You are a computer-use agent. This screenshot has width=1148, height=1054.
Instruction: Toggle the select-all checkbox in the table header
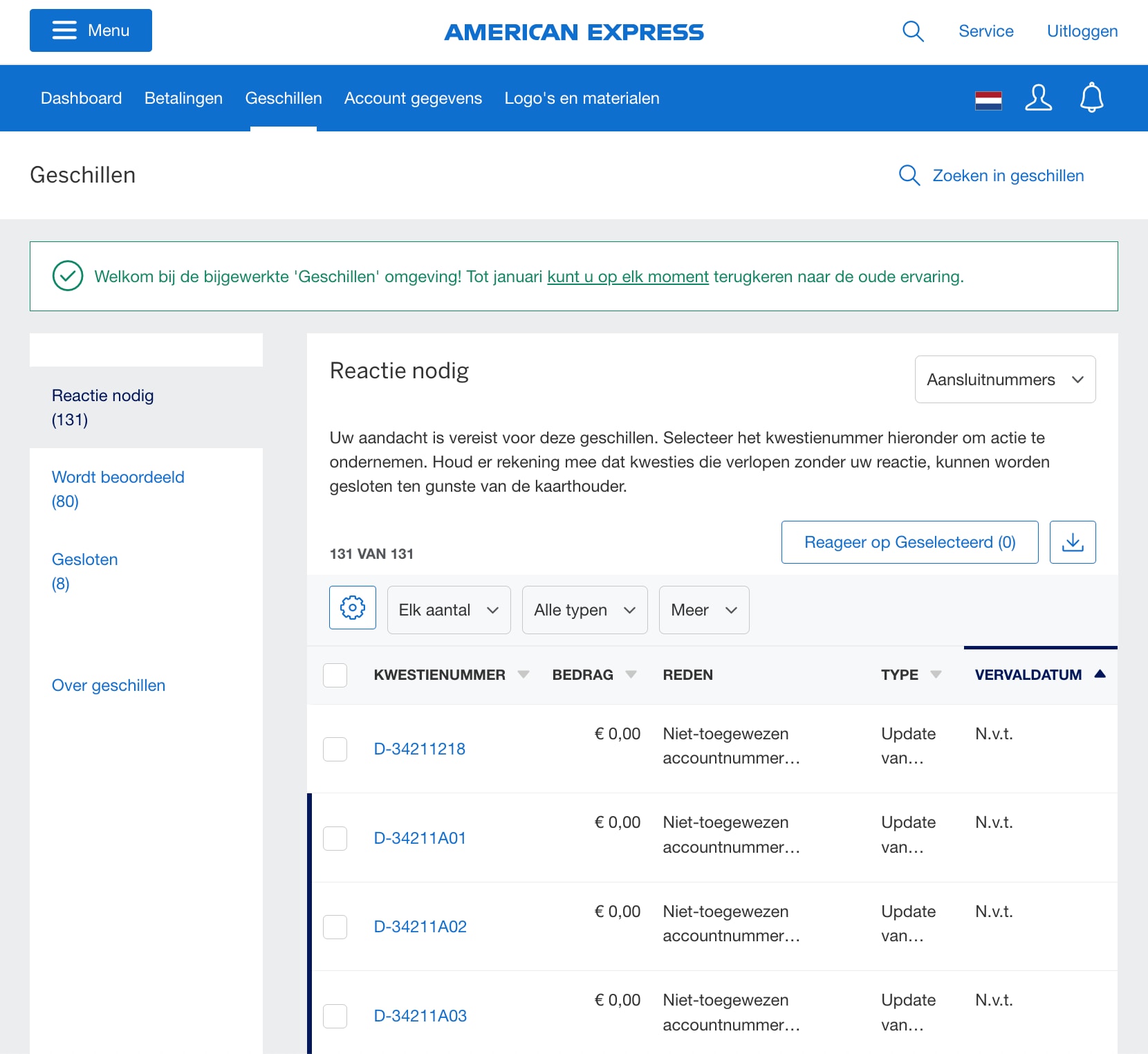[x=335, y=674]
